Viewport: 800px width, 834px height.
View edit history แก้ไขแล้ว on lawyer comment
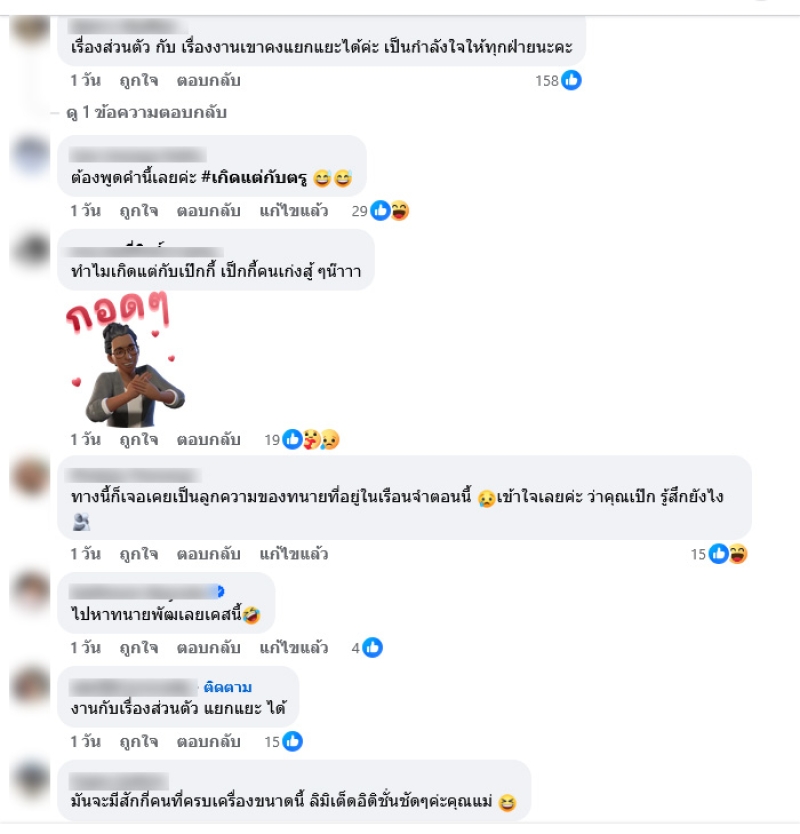294,554
